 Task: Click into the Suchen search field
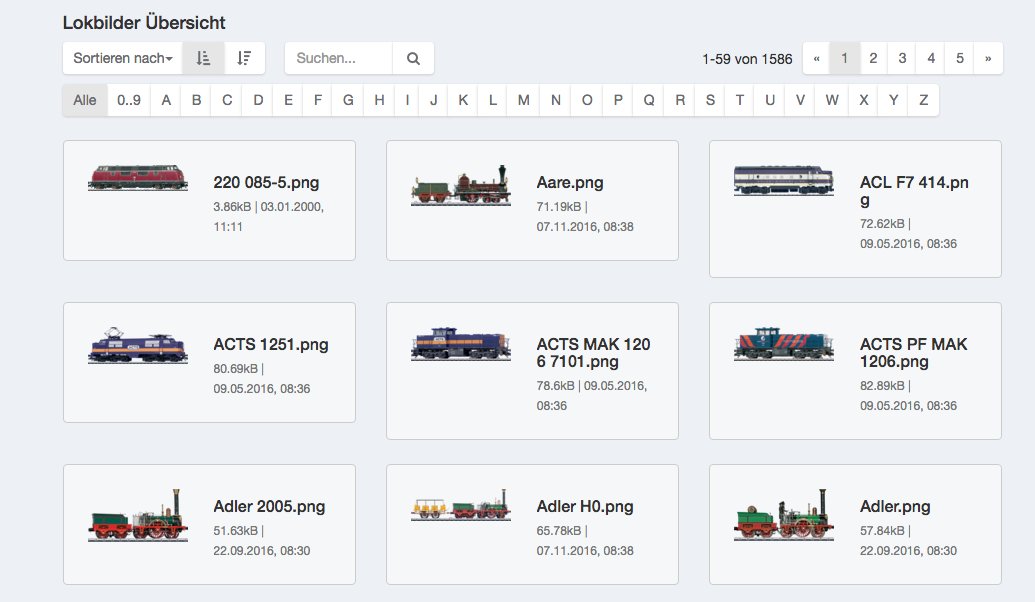(x=338, y=58)
